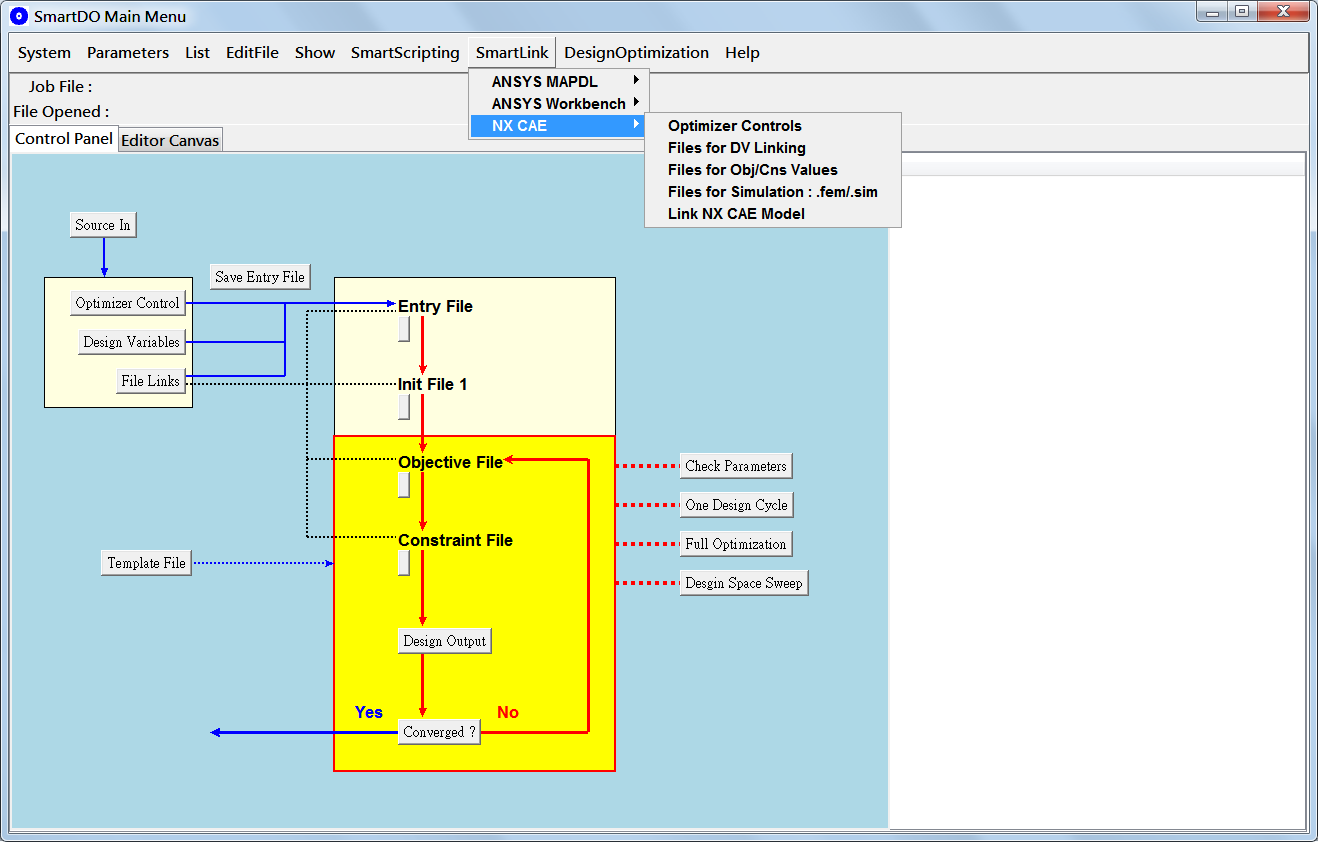The image size is (1318, 842).
Task: Click the SmartDO app icon in title bar
Action: [x=18, y=16]
